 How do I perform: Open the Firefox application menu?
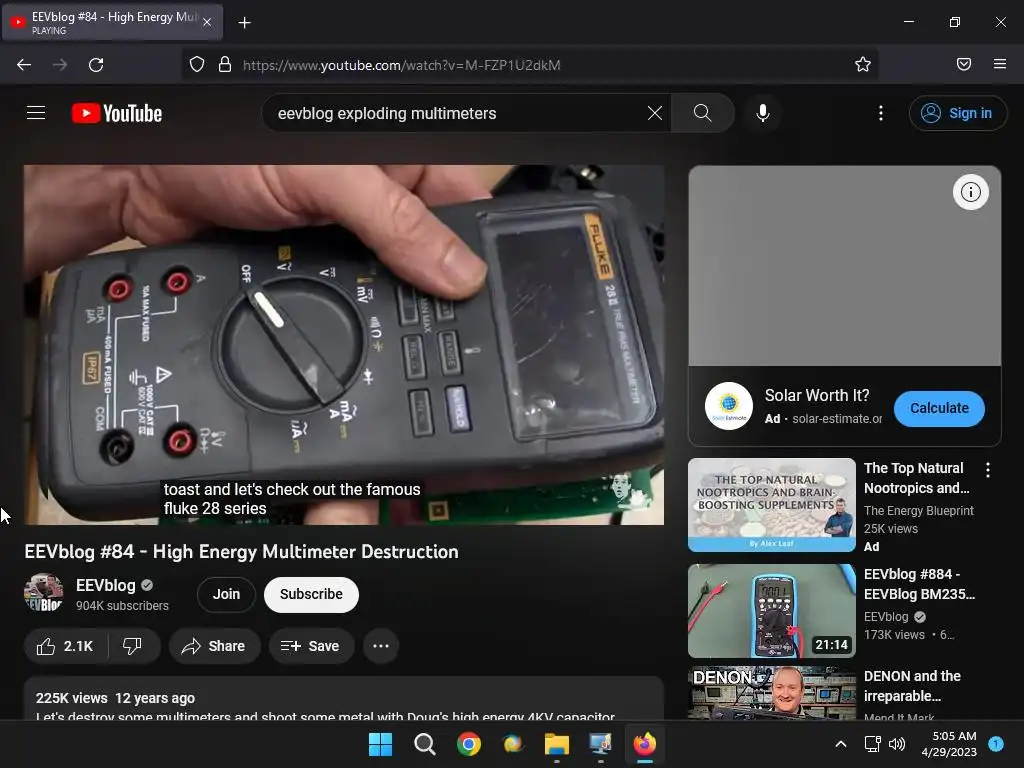pos(999,64)
